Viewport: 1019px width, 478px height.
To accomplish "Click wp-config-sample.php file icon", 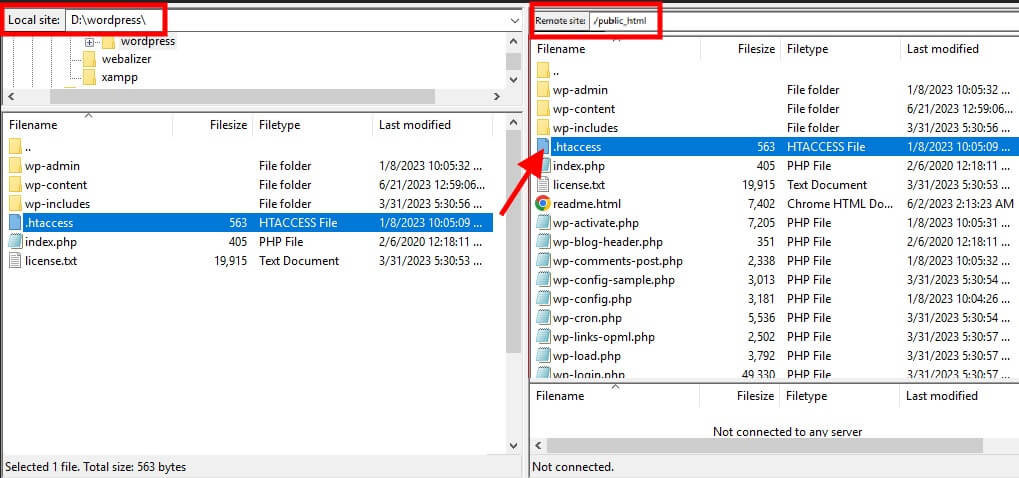I will [x=543, y=280].
